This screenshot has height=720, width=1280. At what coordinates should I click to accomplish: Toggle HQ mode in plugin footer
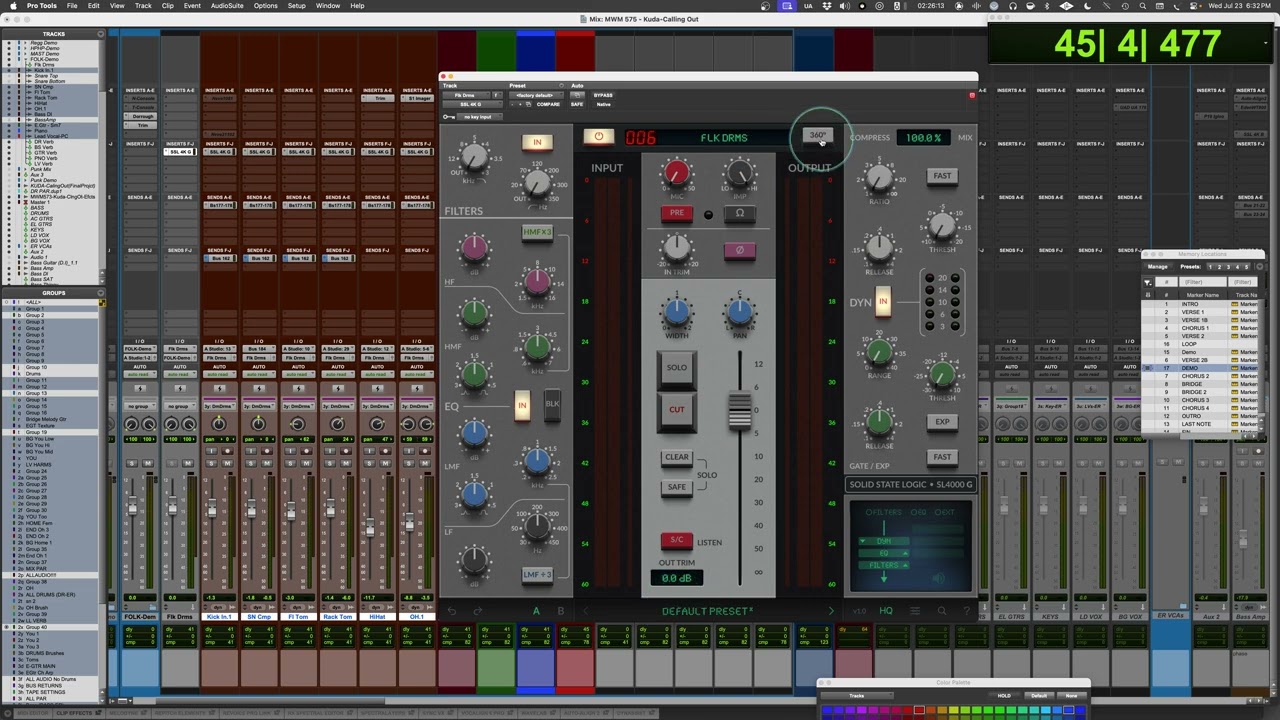[886, 611]
